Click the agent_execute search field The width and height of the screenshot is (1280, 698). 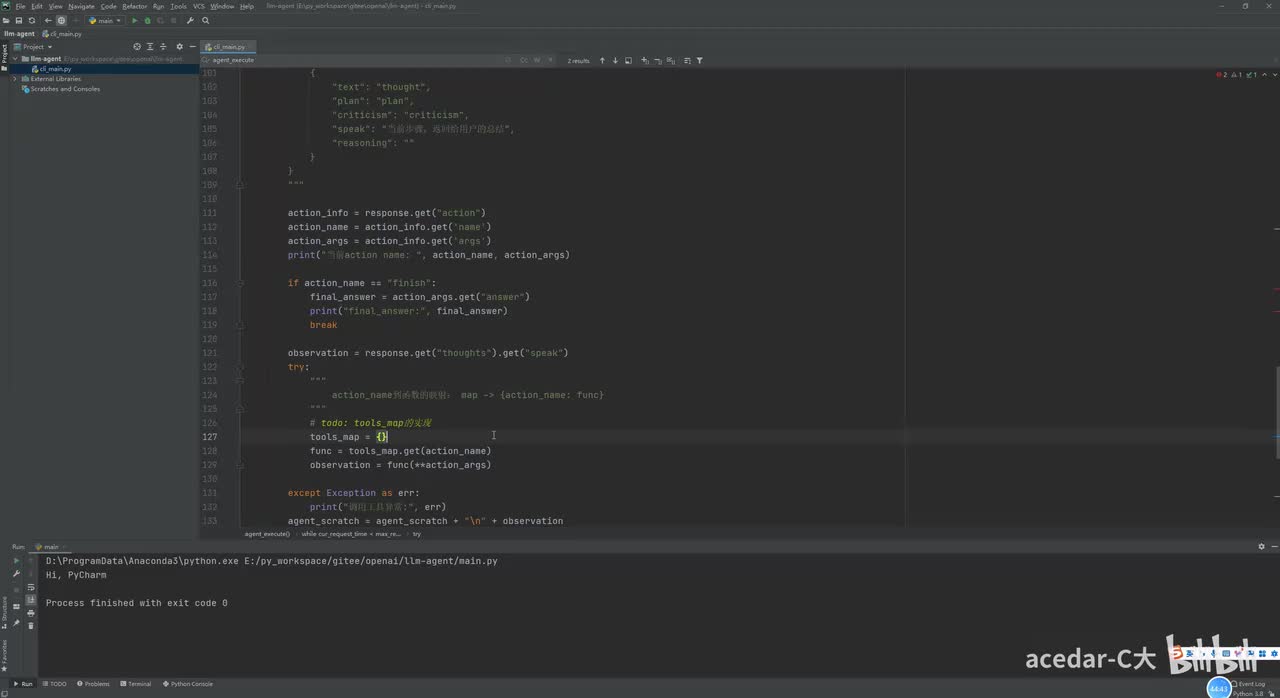pos(355,60)
